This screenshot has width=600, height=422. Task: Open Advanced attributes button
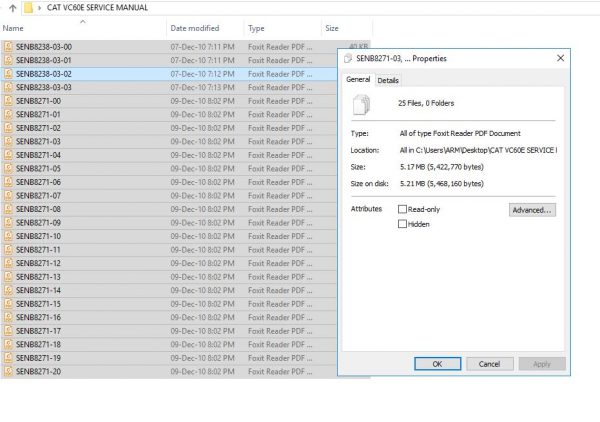(532, 210)
